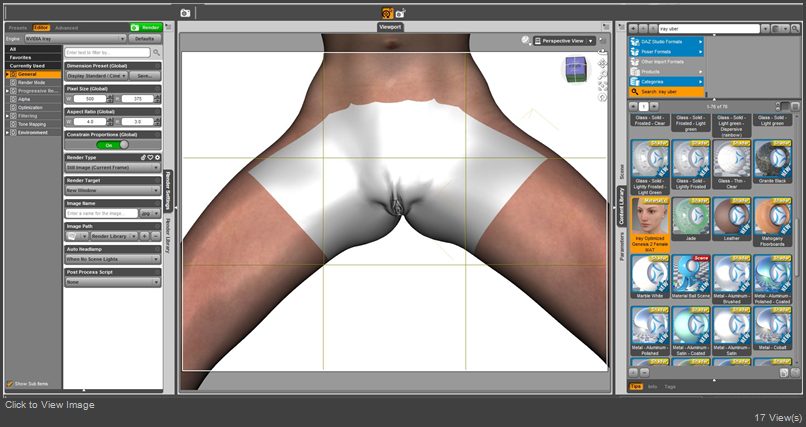Expand the Filtering group arrow

pyautogui.click(x=7, y=116)
